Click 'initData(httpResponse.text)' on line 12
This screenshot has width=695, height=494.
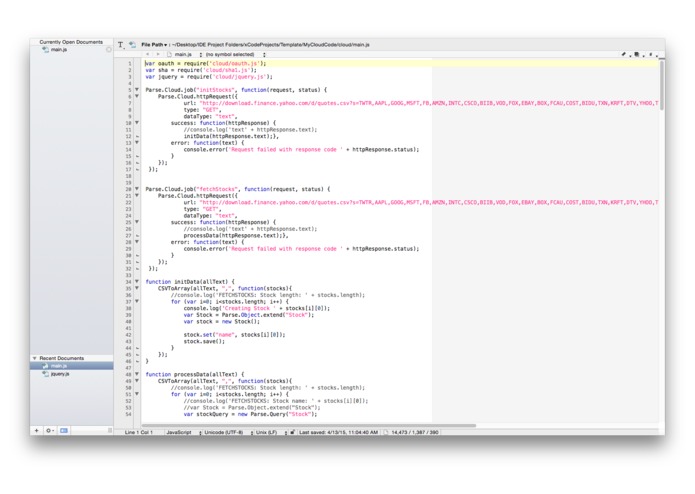[x=226, y=136]
